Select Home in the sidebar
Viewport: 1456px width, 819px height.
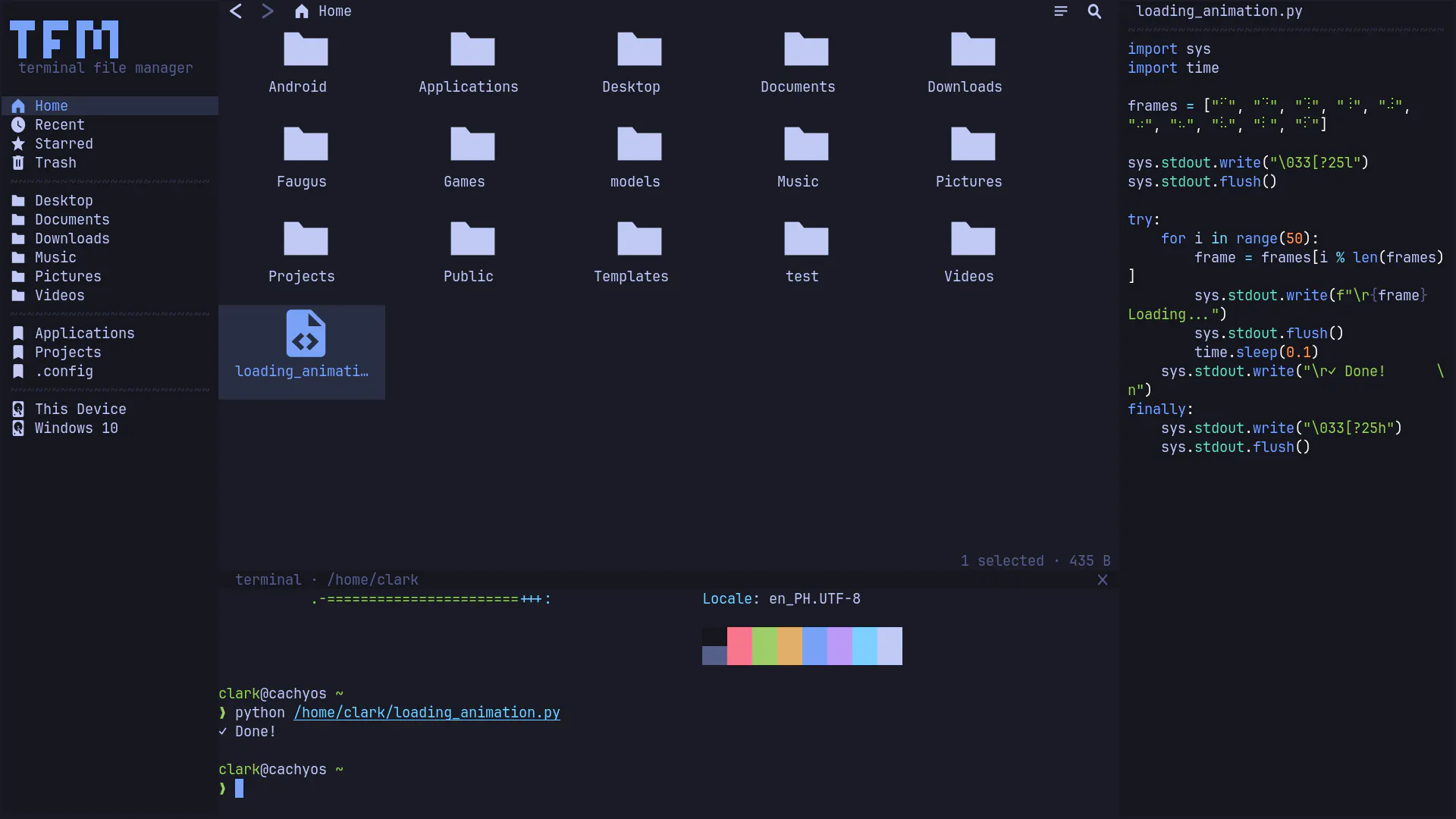pos(110,106)
